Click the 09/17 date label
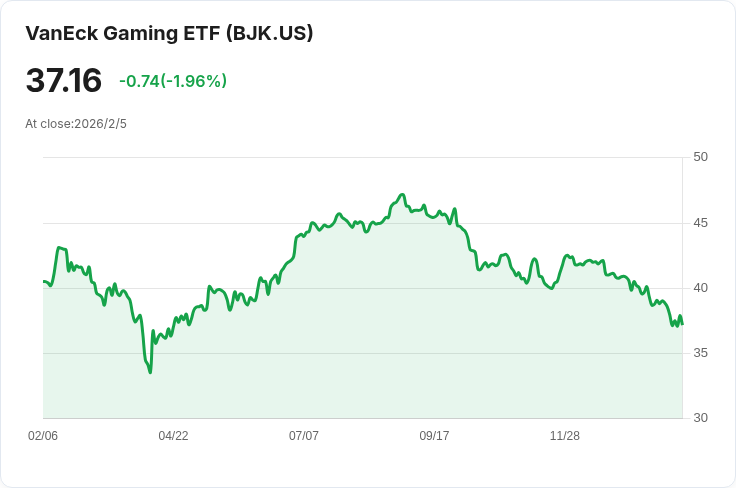This screenshot has height=488, width=736. click(434, 436)
